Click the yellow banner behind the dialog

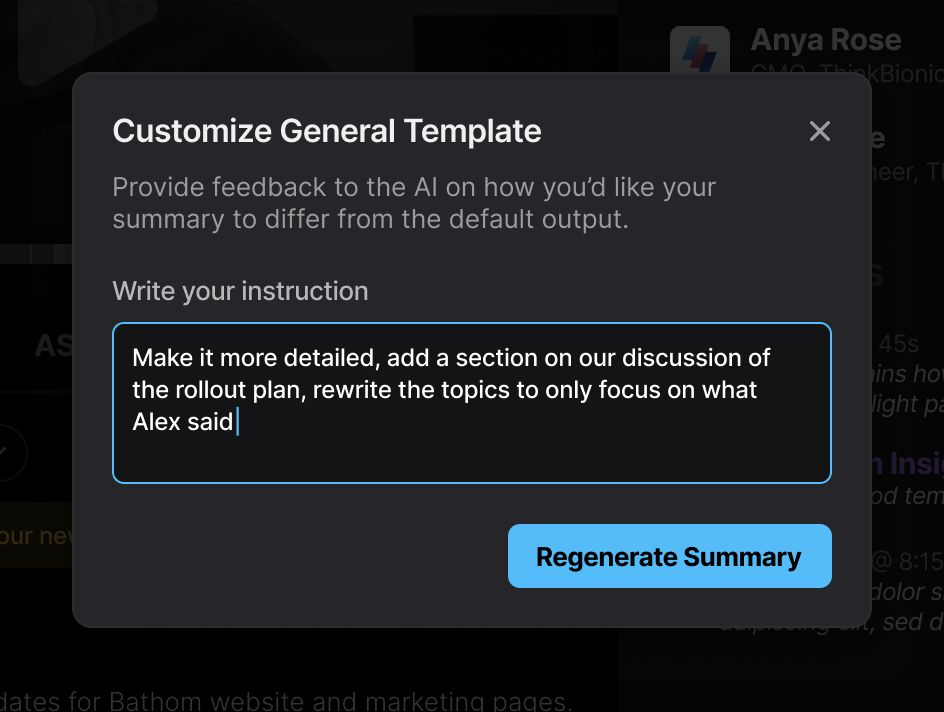pos(36,535)
